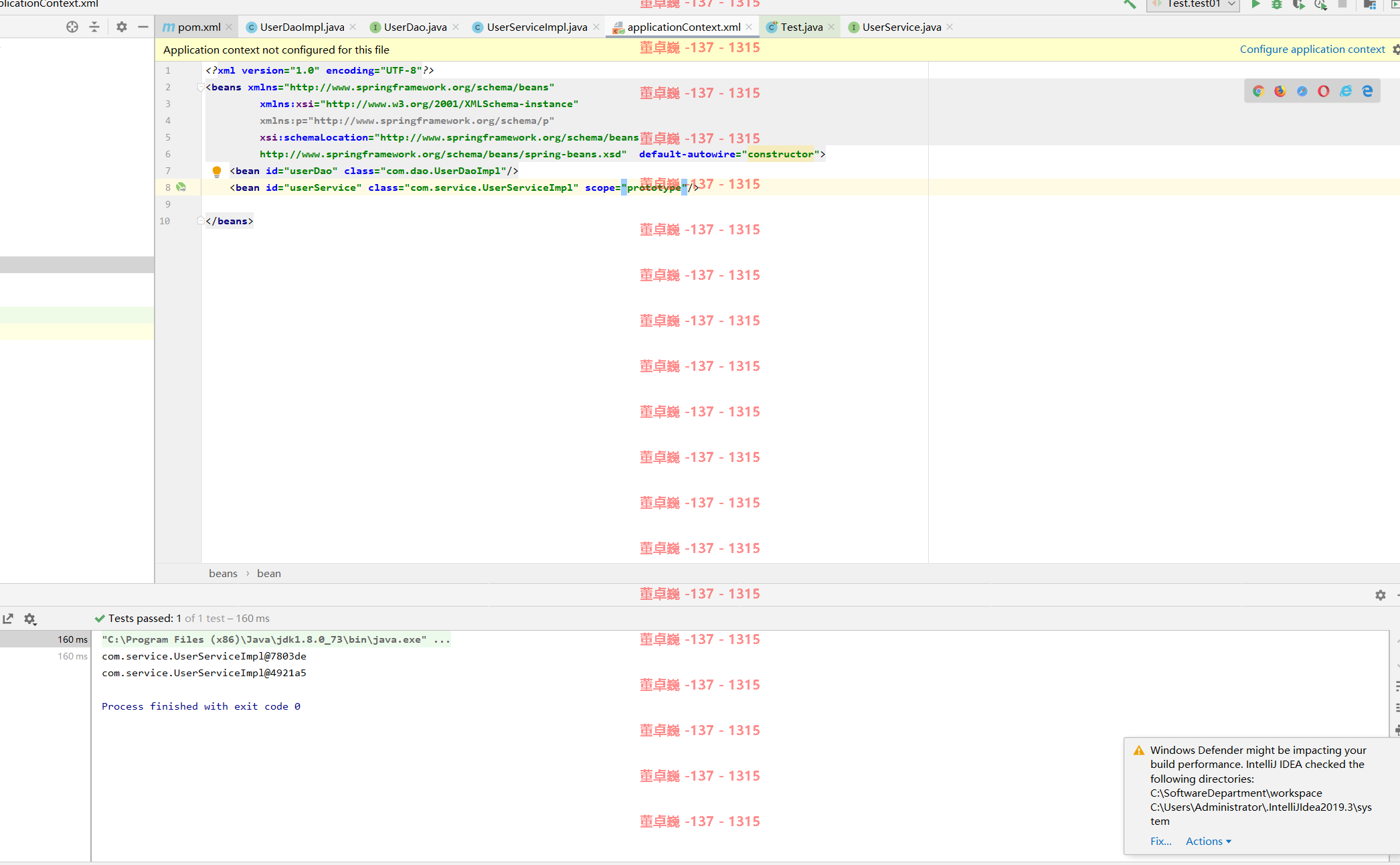Click UserServiceImpl@4921a5 console line

(204, 673)
